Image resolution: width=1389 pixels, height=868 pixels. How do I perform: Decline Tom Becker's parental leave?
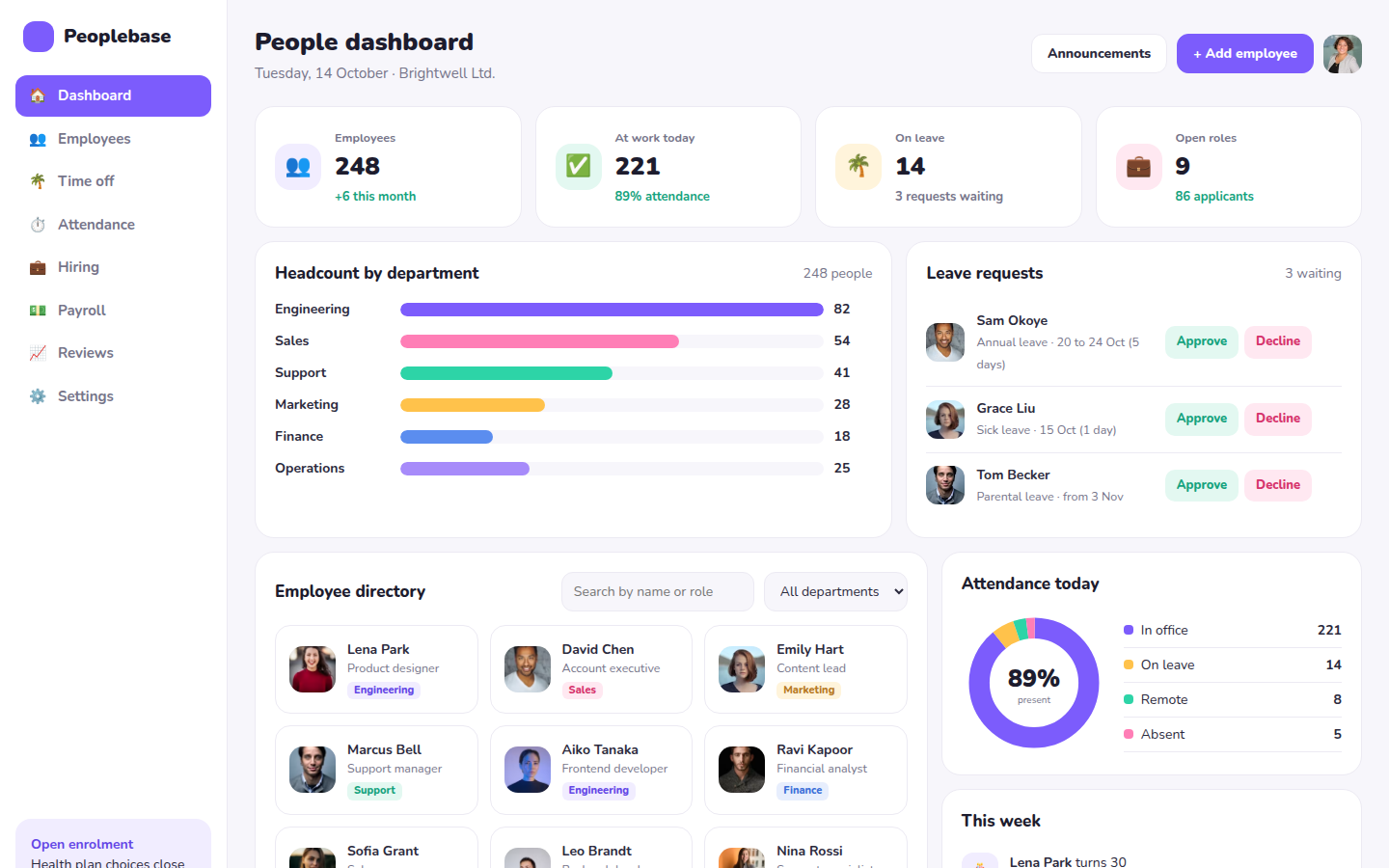(1278, 485)
